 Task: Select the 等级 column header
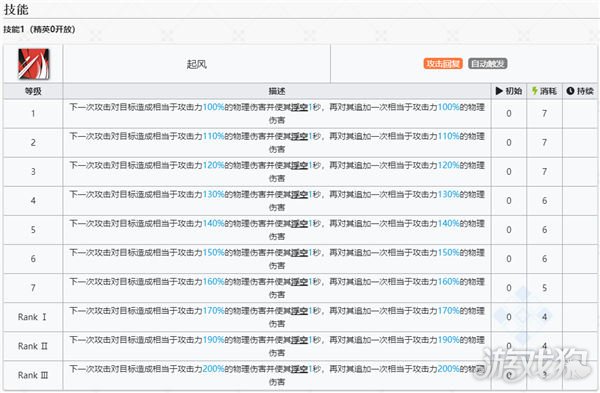[33, 91]
